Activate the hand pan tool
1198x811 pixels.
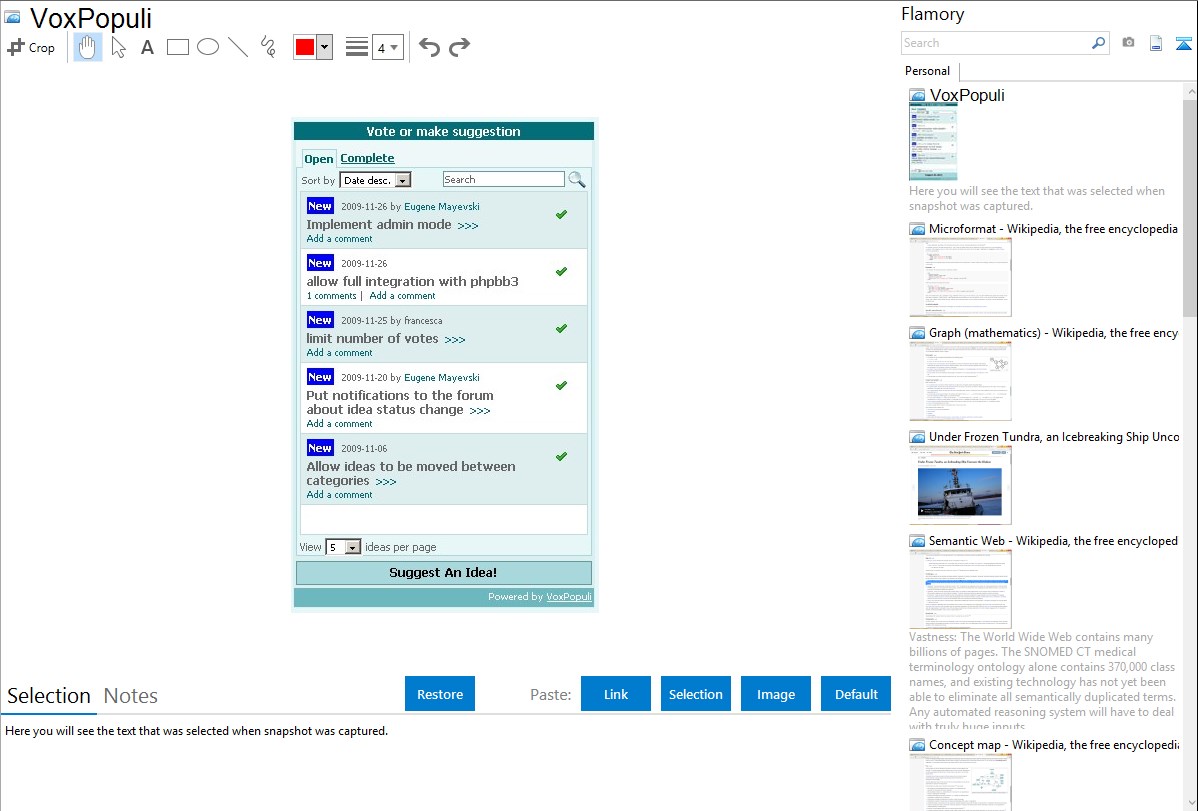[x=87, y=47]
